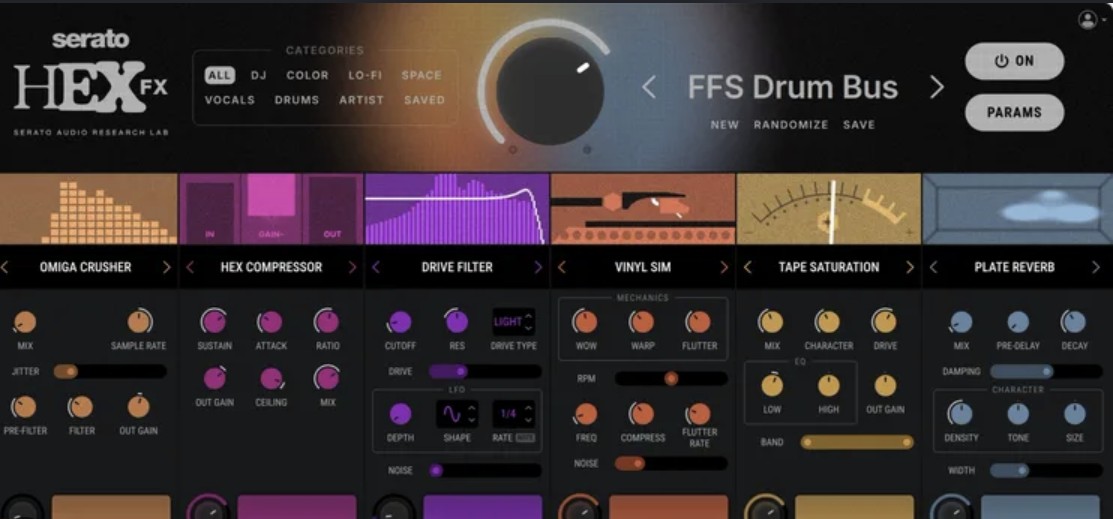Switch HEX COMPRESSOR to next effect
This screenshot has width=1113, height=519.
point(352,267)
